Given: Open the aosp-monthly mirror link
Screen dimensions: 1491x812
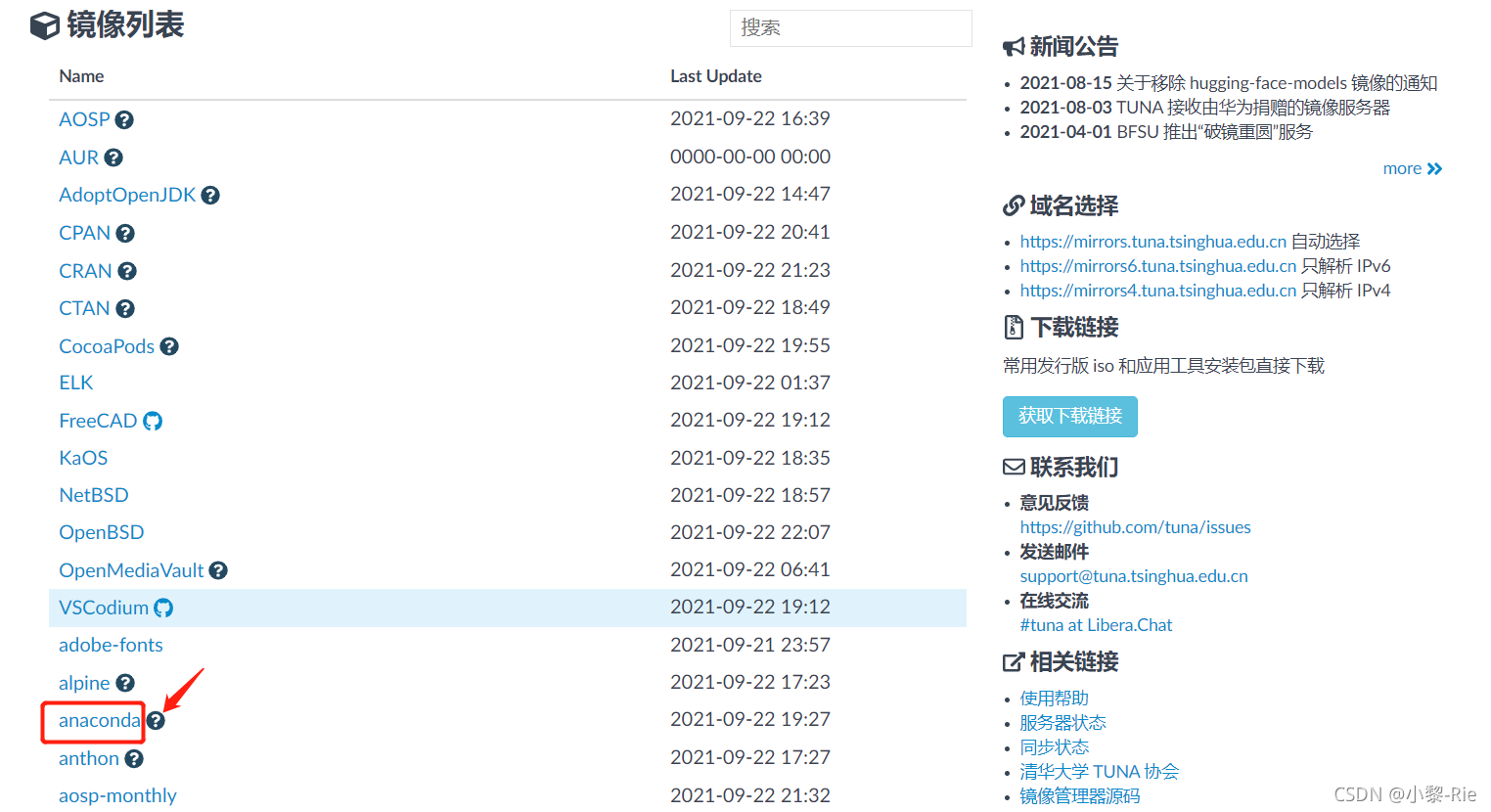Looking at the screenshot, I should click(x=117, y=795).
